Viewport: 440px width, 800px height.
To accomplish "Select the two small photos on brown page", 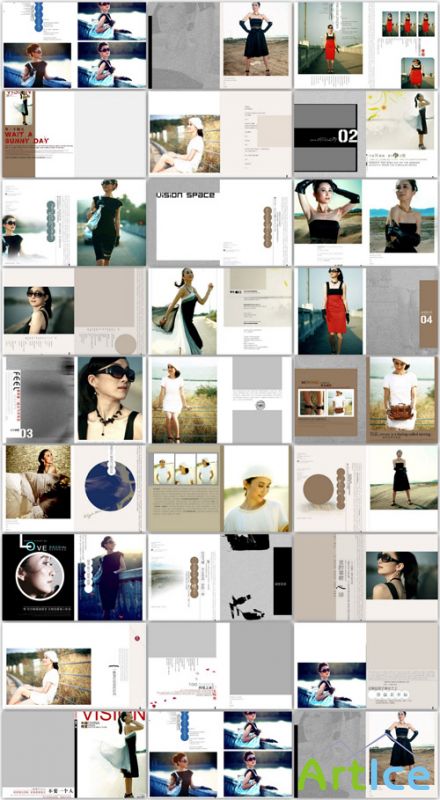I will 327,403.
